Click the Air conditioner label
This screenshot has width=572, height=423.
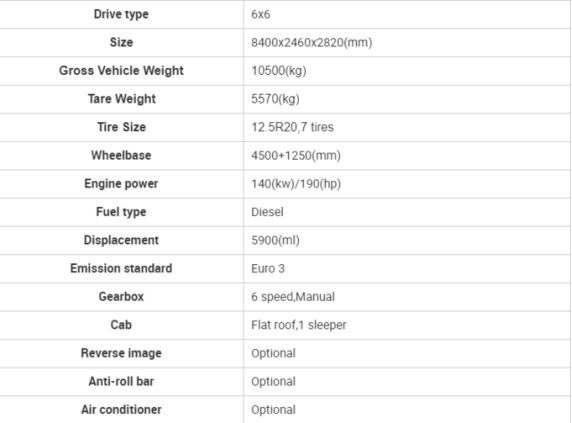tap(121, 410)
